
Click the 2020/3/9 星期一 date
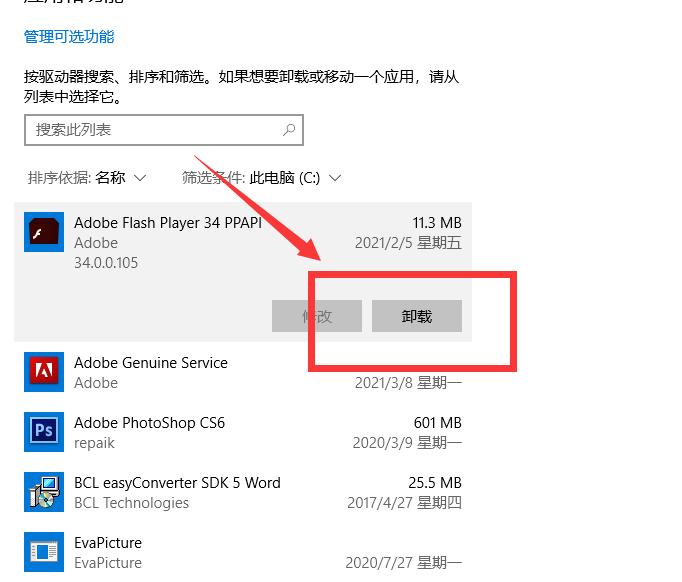click(x=407, y=443)
